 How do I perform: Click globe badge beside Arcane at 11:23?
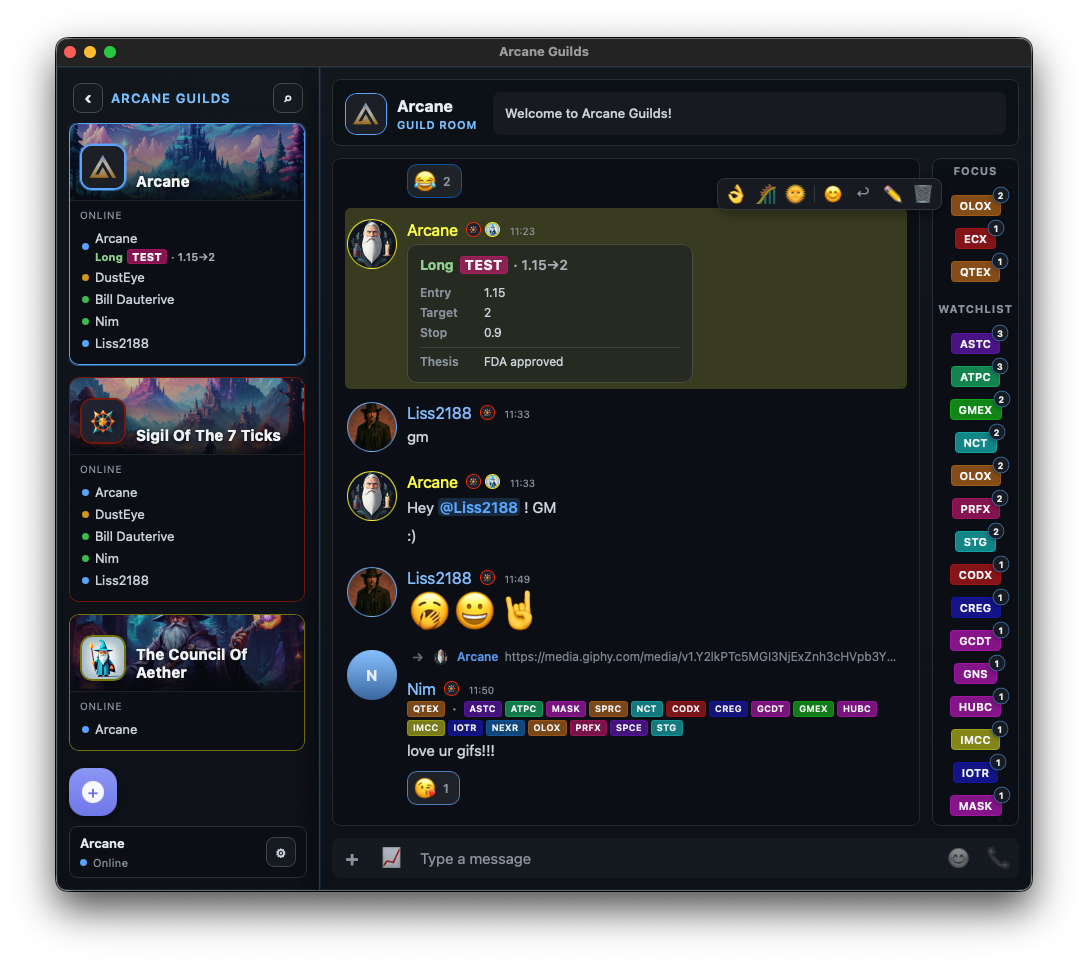[493, 230]
